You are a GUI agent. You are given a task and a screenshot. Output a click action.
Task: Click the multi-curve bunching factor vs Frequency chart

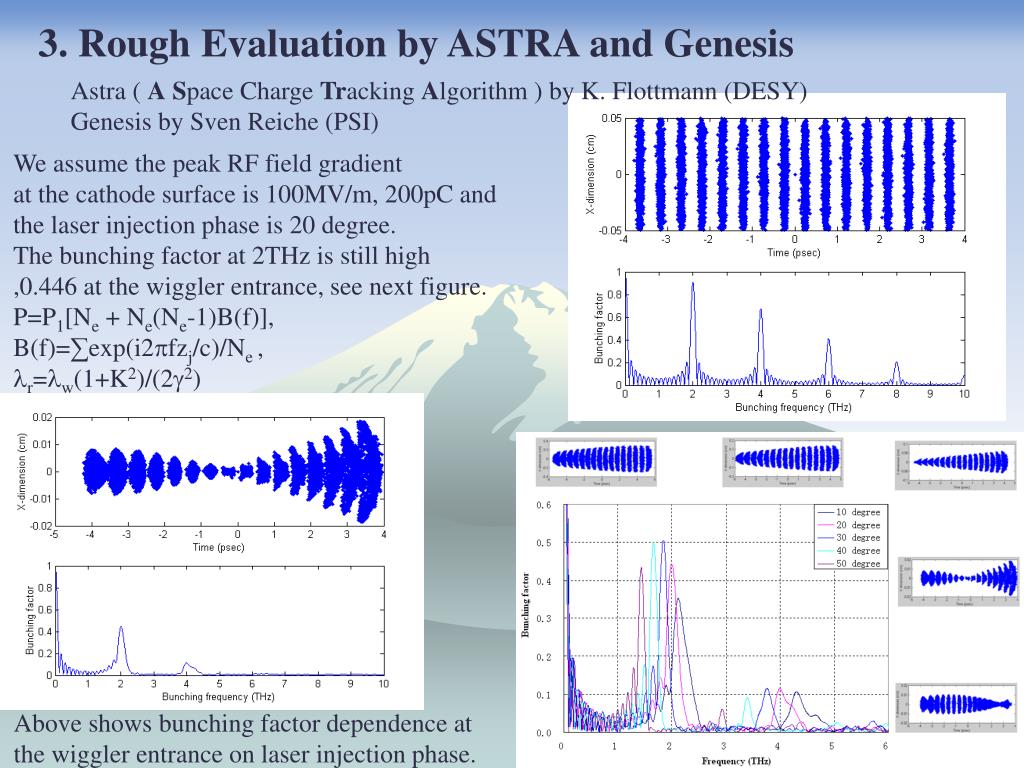(725, 618)
